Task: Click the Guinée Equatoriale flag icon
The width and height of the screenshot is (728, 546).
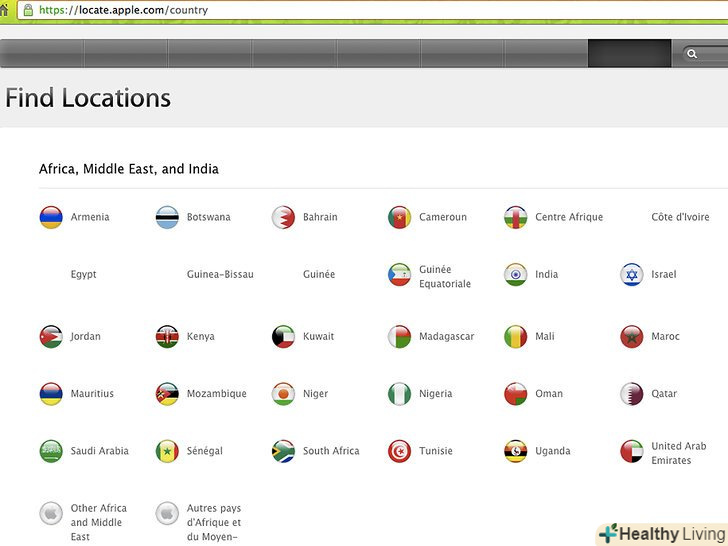Action: 399,274
